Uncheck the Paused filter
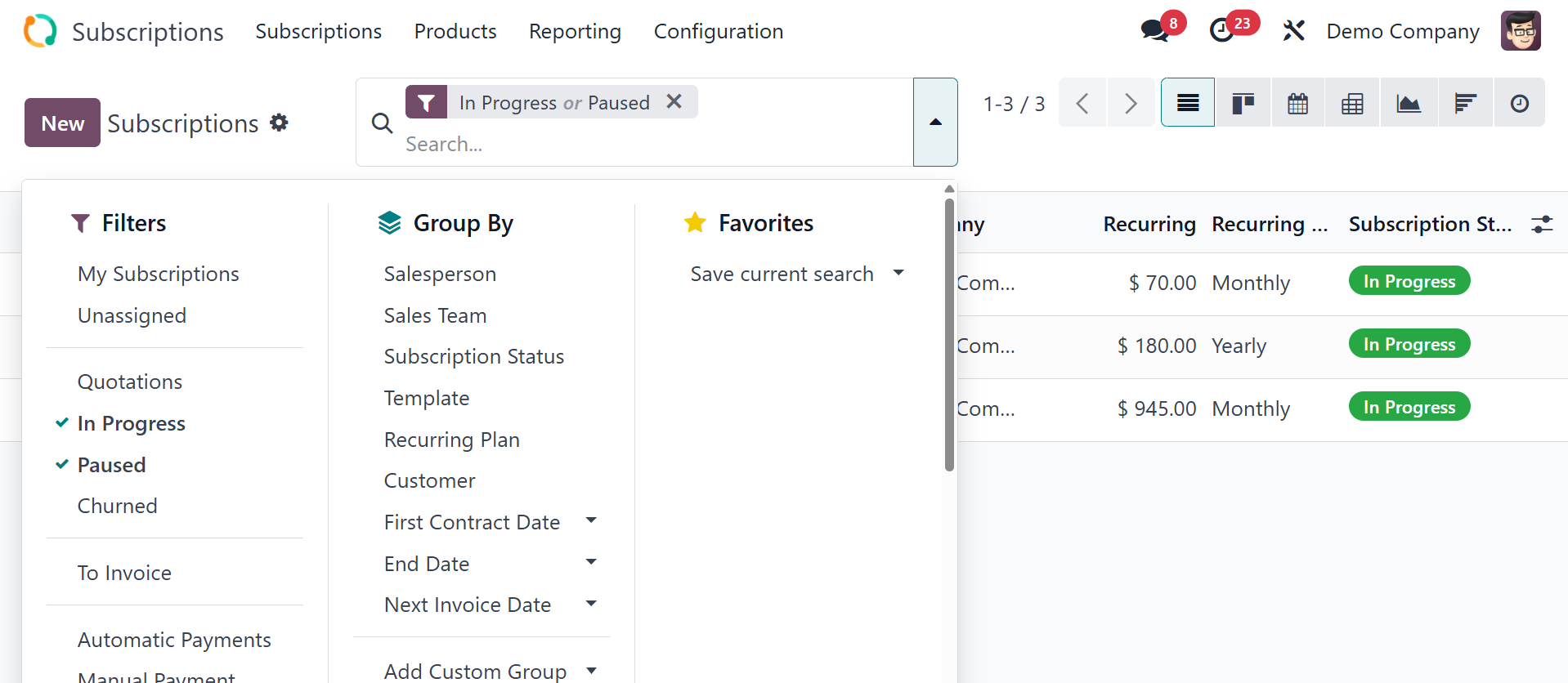Image resolution: width=1568 pixels, height=683 pixels. click(111, 465)
